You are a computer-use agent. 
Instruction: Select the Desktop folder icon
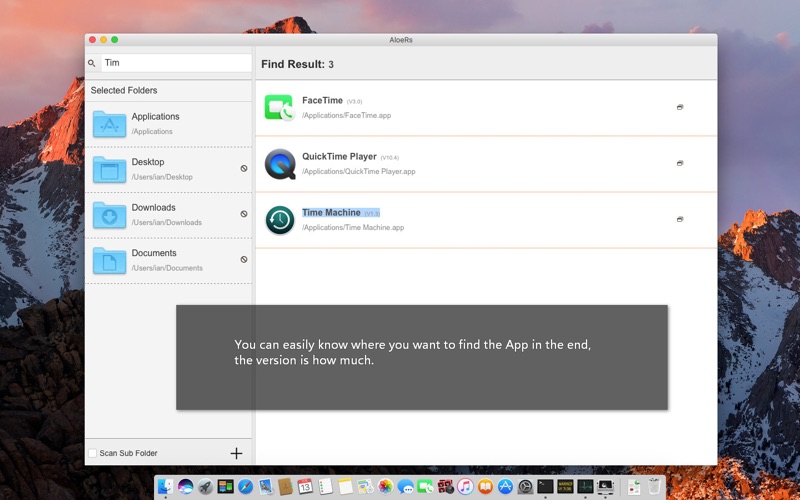(109, 169)
